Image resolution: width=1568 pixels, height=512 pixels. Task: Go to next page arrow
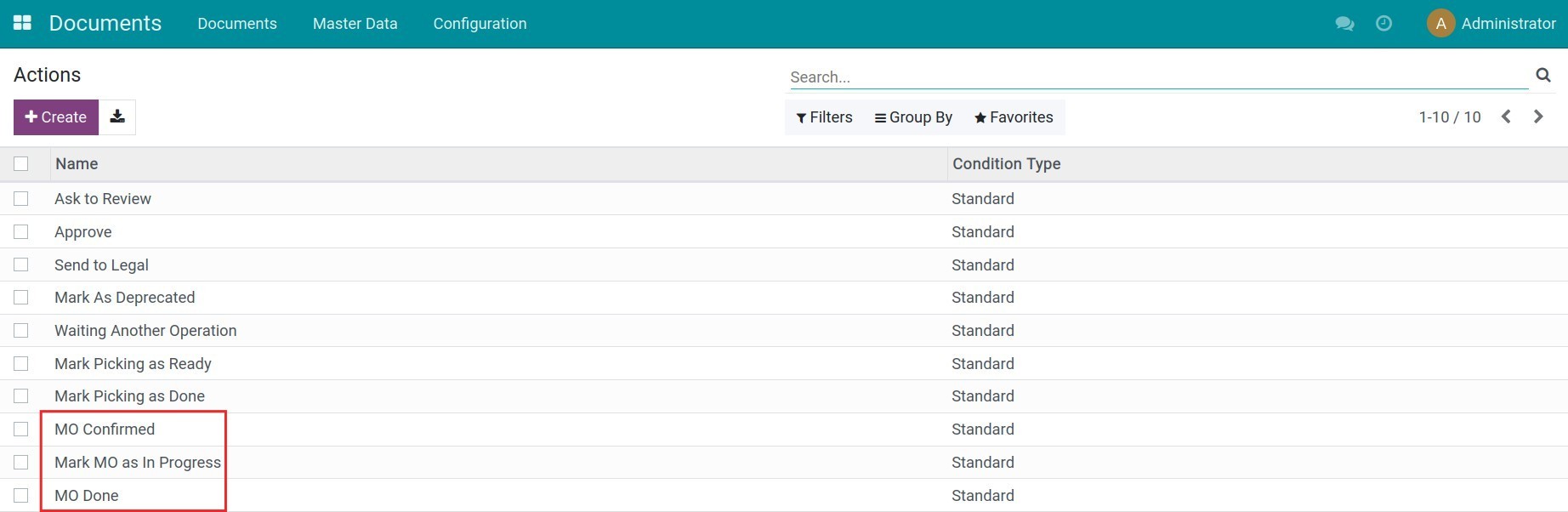click(1538, 117)
